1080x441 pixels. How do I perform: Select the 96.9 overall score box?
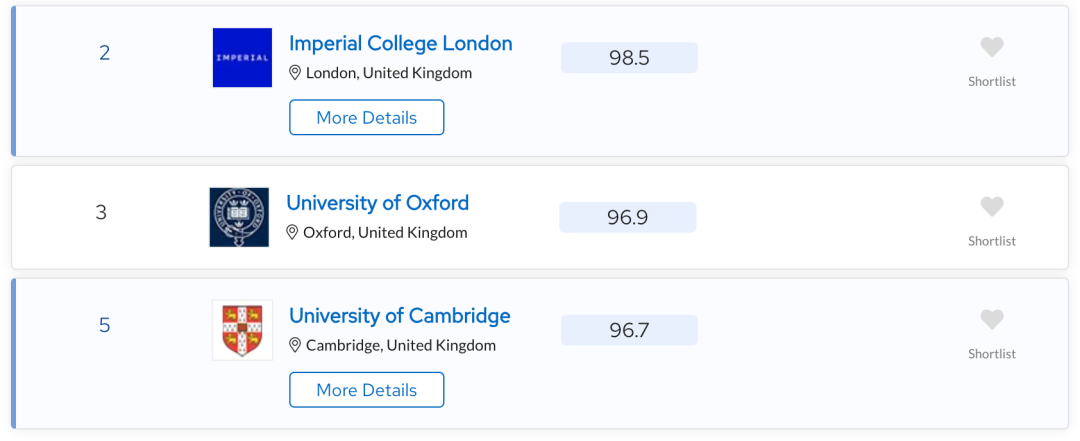627,218
